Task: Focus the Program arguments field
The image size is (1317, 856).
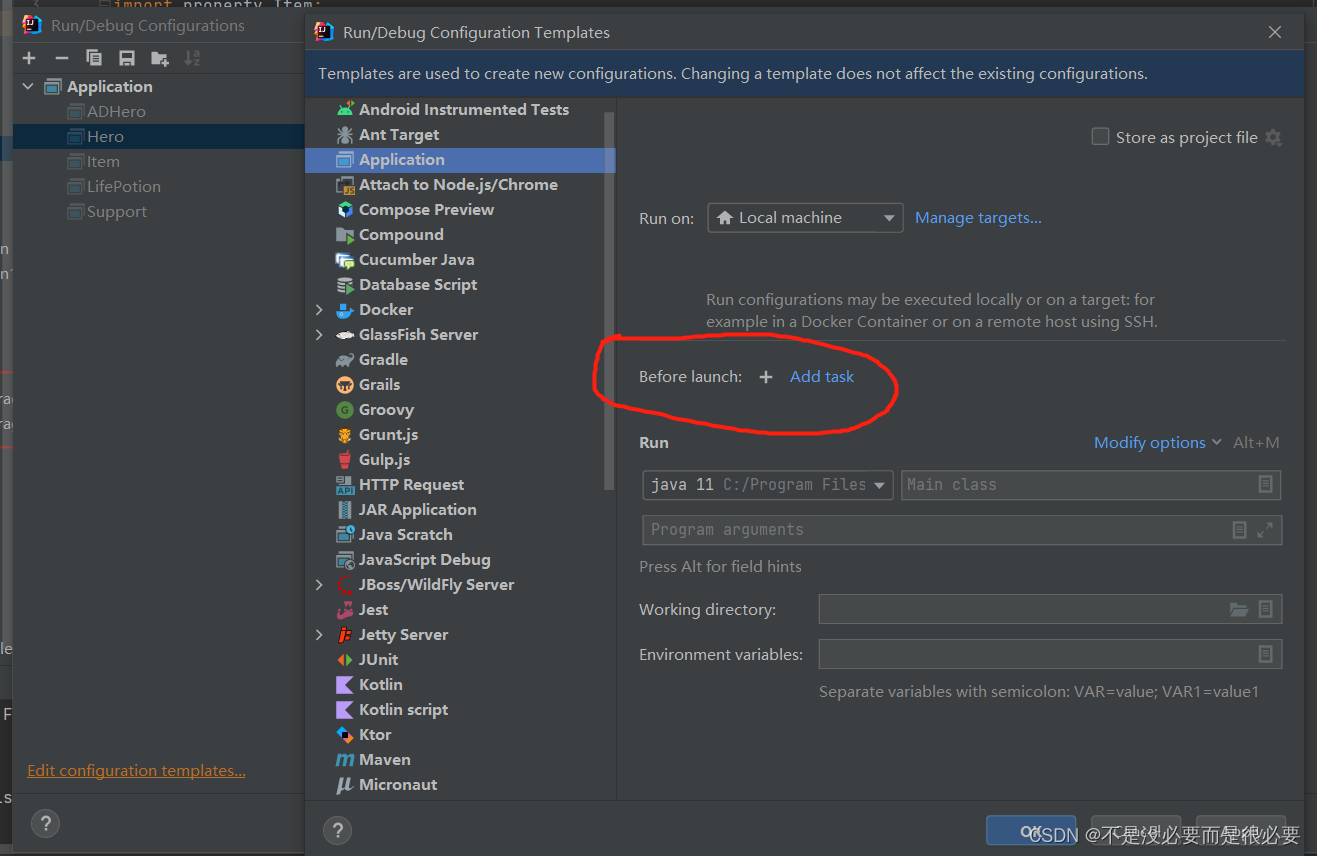Action: pos(962,530)
